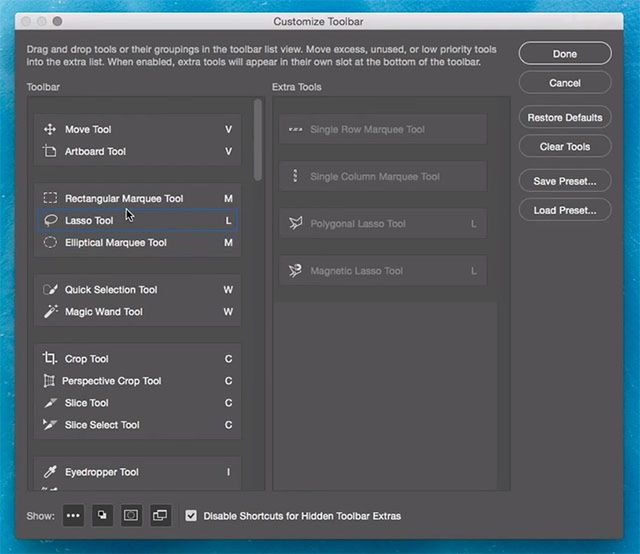640x554 pixels.
Task: Click the Cancel button
Action: 565,83
